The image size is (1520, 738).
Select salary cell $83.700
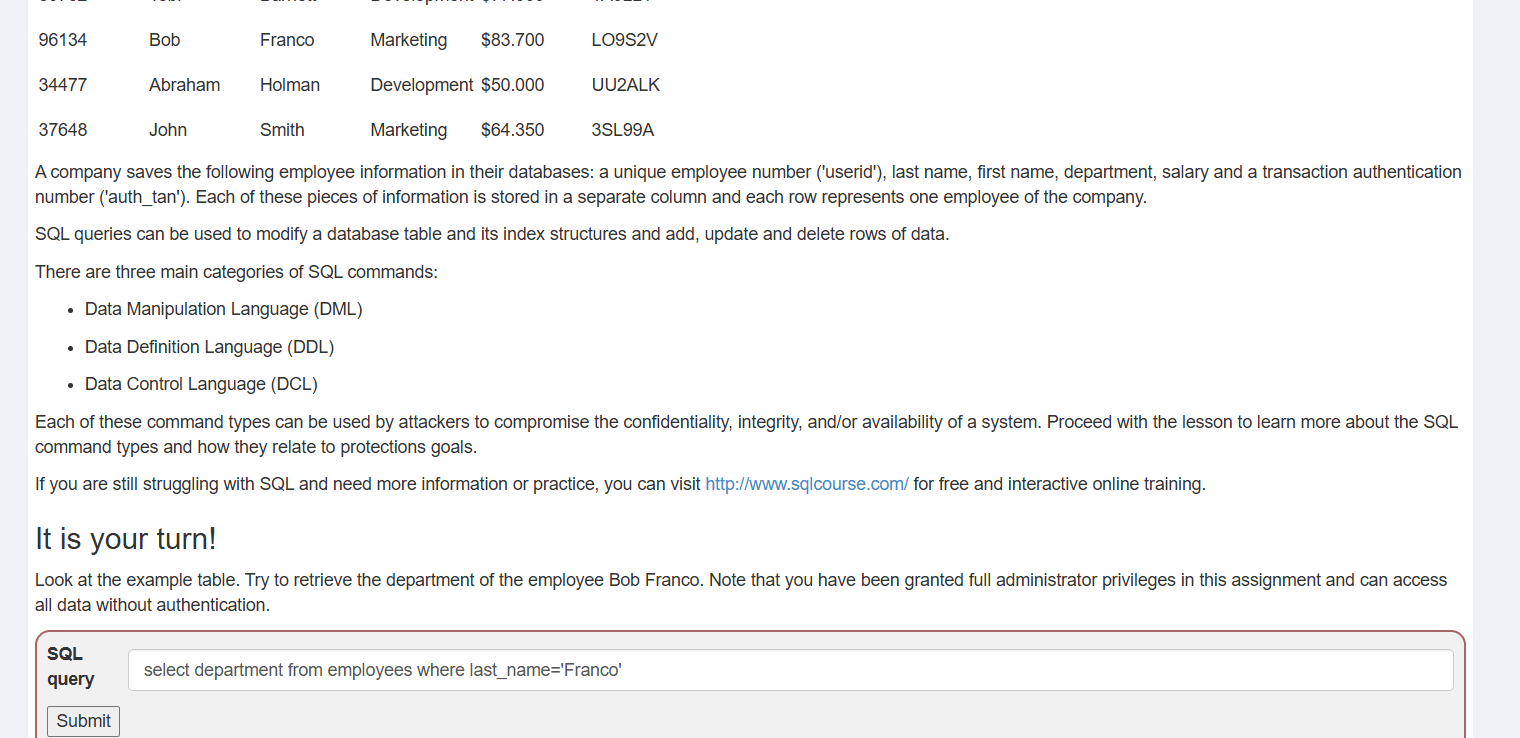(512, 40)
